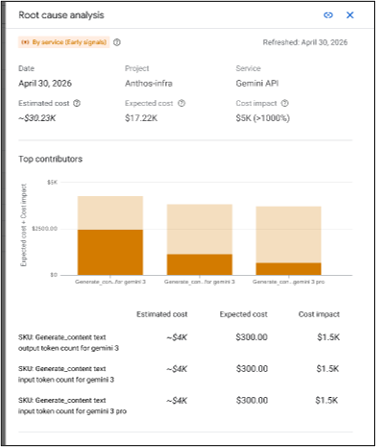This screenshot has width=376, height=447.
Task: Click the first bar's light cost impact segment
Action: 110,213
